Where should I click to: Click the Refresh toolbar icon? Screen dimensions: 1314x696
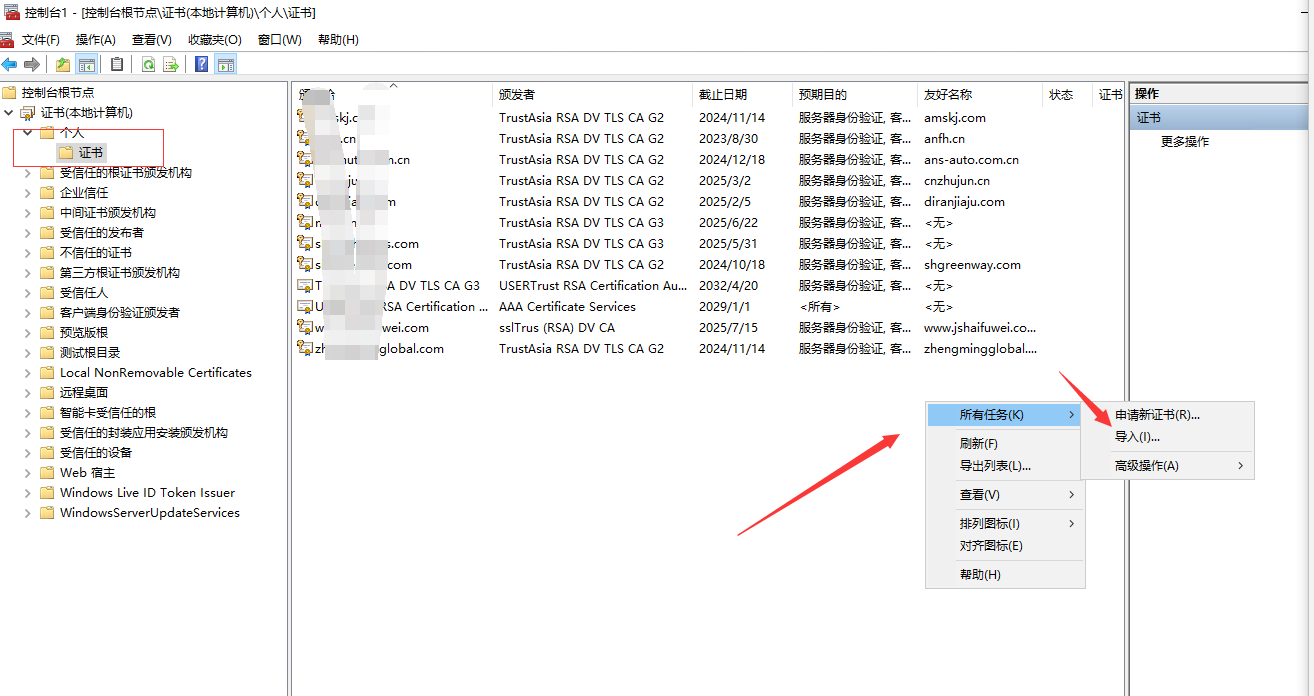[148, 65]
